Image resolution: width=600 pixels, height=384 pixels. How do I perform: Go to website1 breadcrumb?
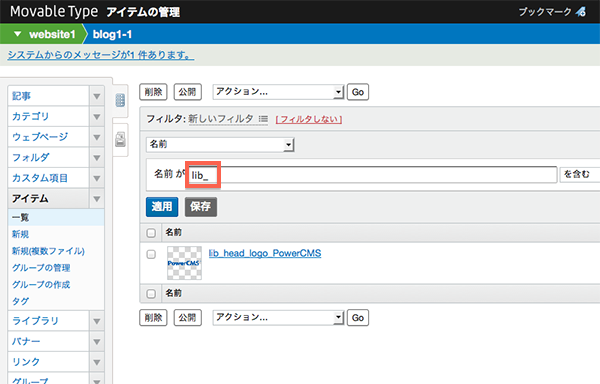(x=52, y=34)
